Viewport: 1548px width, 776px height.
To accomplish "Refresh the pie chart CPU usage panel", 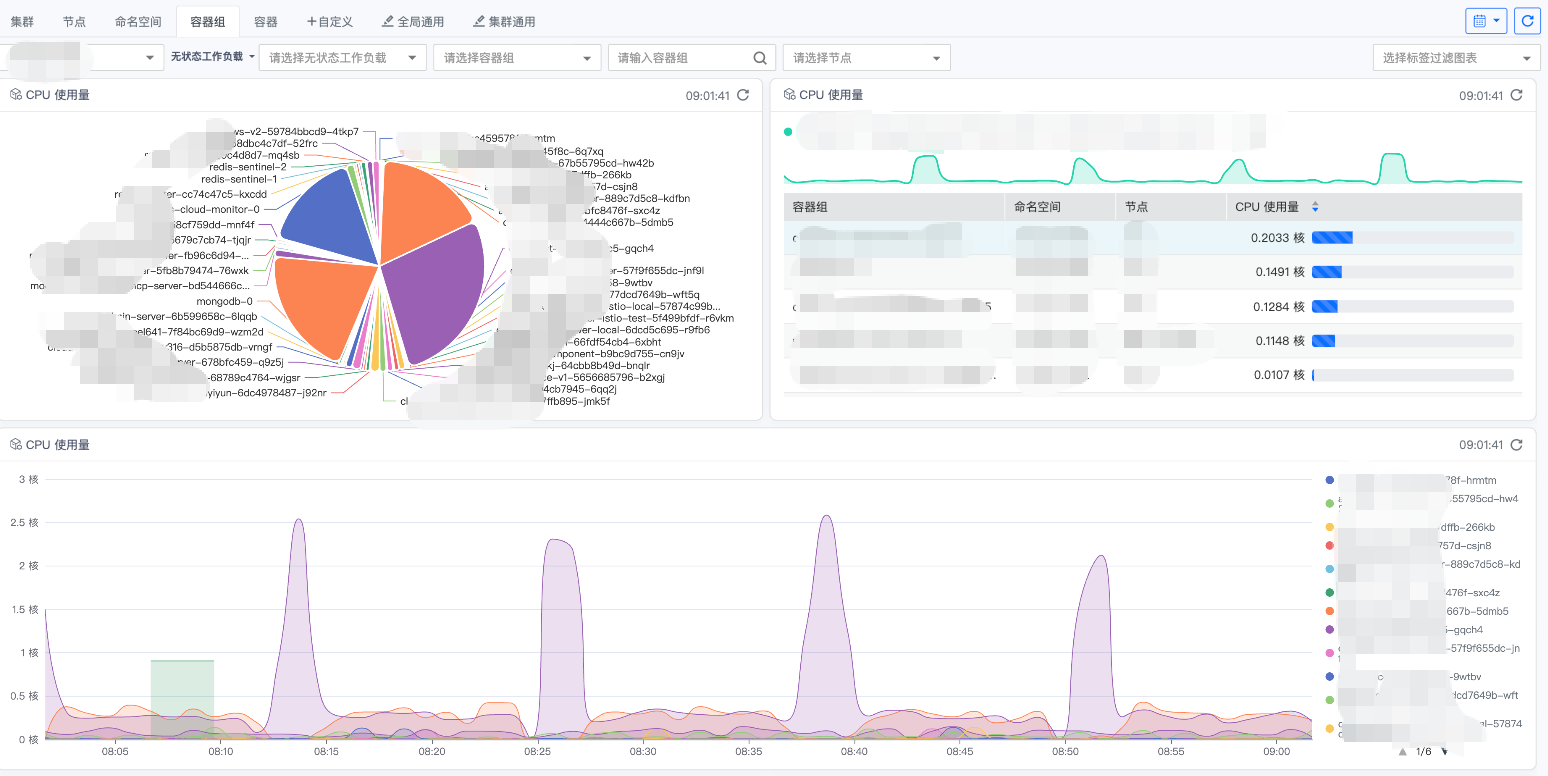I will pyautogui.click(x=743, y=95).
